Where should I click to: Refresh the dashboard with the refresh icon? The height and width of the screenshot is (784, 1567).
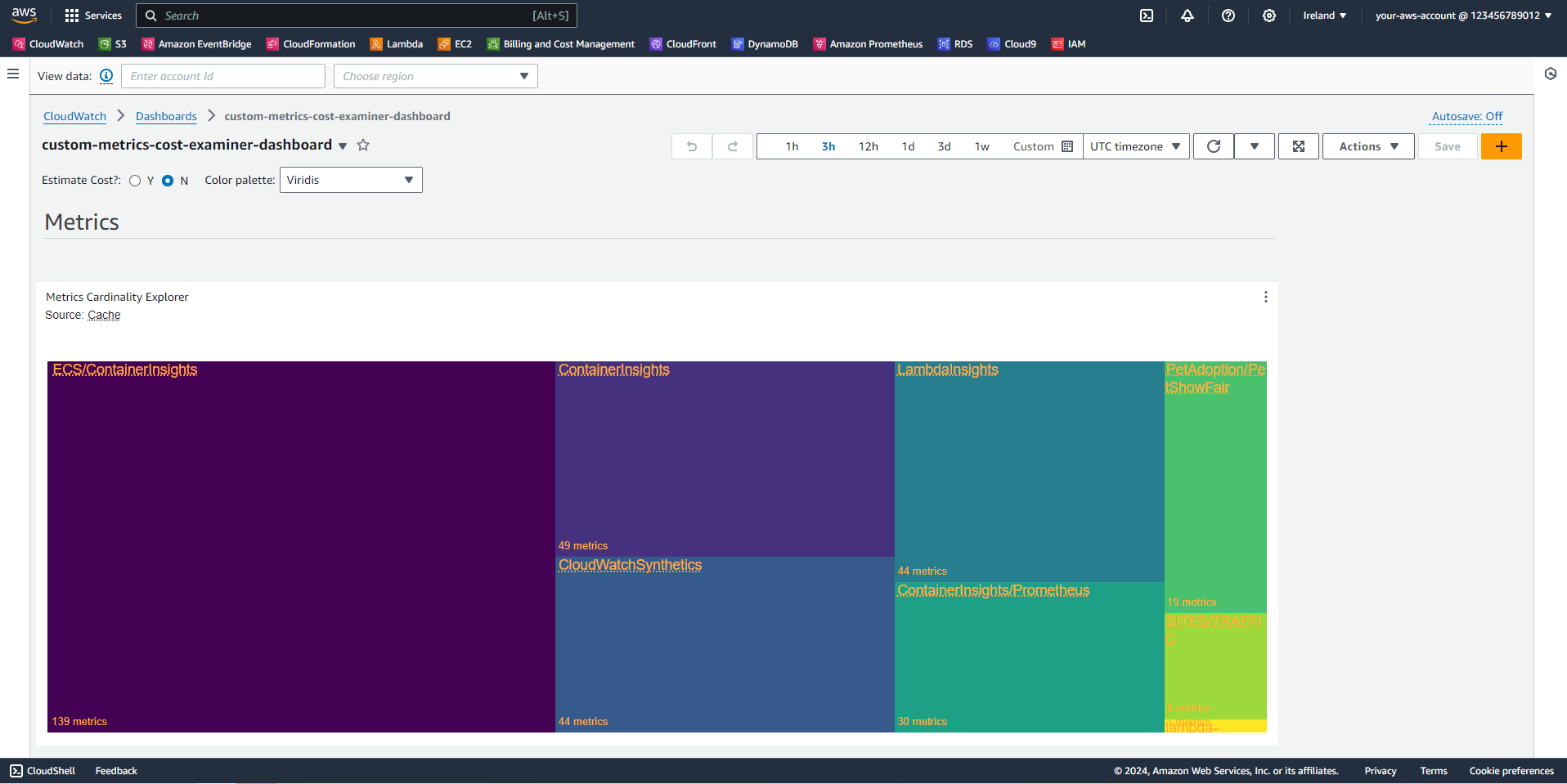(x=1213, y=146)
